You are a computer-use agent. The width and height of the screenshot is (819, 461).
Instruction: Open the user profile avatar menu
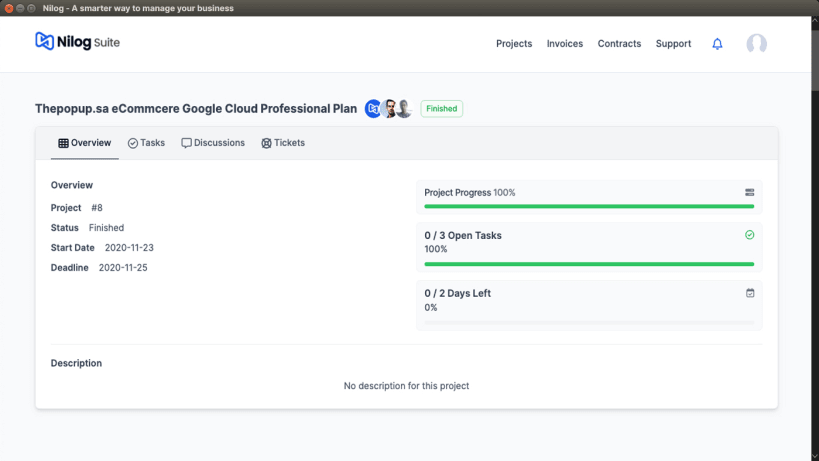click(x=756, y=44)
